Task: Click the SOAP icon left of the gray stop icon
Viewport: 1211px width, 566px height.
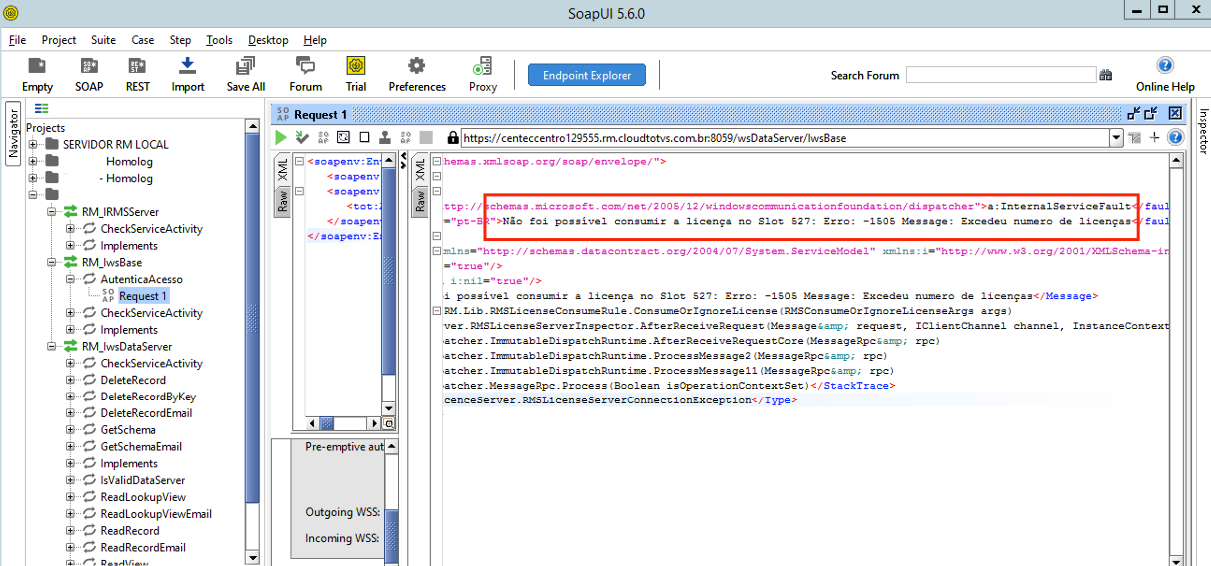Action: coord(406,137)
